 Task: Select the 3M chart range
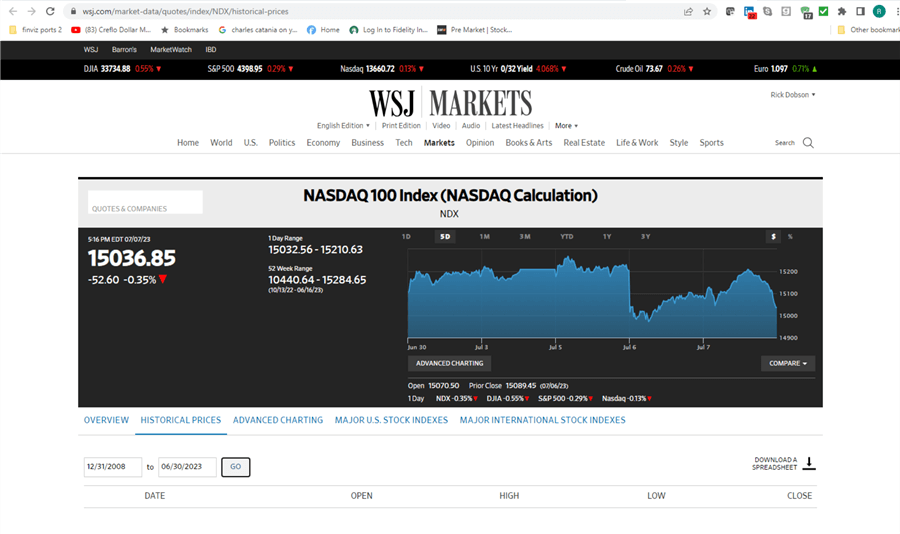pyautogui.click(x=525, y=237)
